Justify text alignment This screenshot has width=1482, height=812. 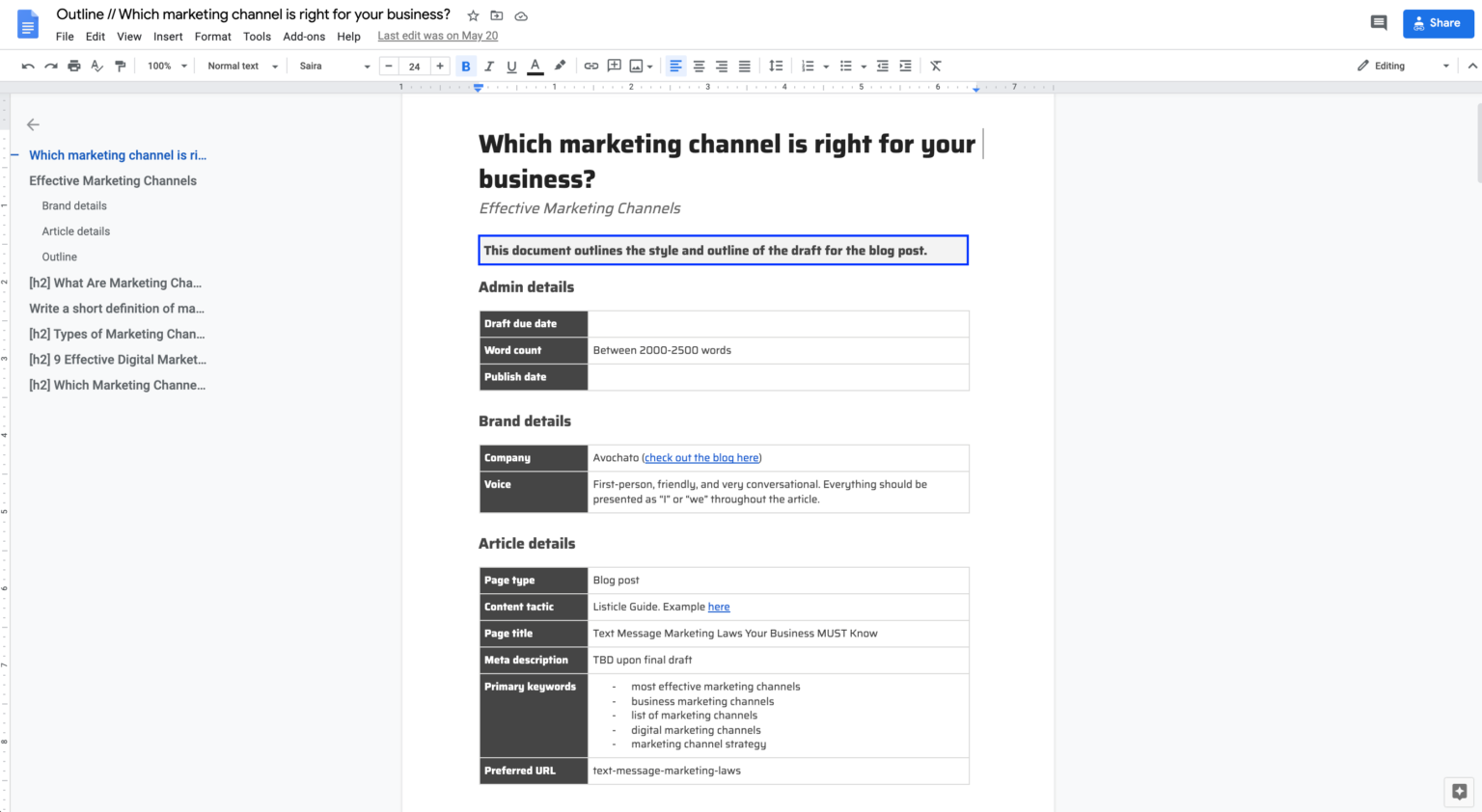745,66
